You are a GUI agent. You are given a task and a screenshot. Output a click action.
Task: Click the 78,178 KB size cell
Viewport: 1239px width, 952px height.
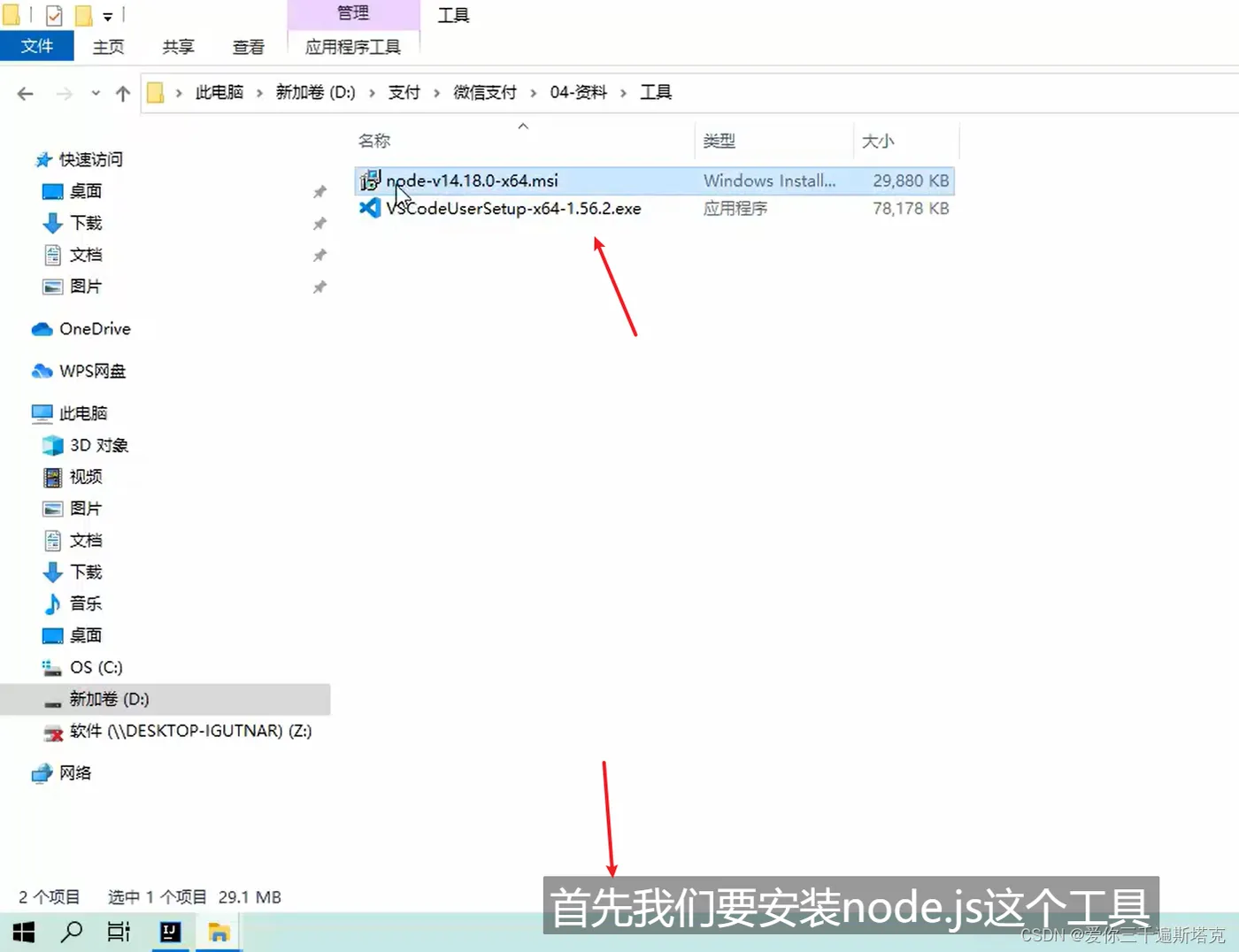point(911,209)
